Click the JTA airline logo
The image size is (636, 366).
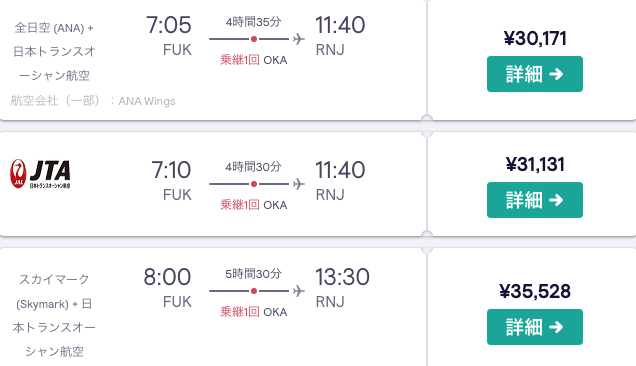point(40,174)
